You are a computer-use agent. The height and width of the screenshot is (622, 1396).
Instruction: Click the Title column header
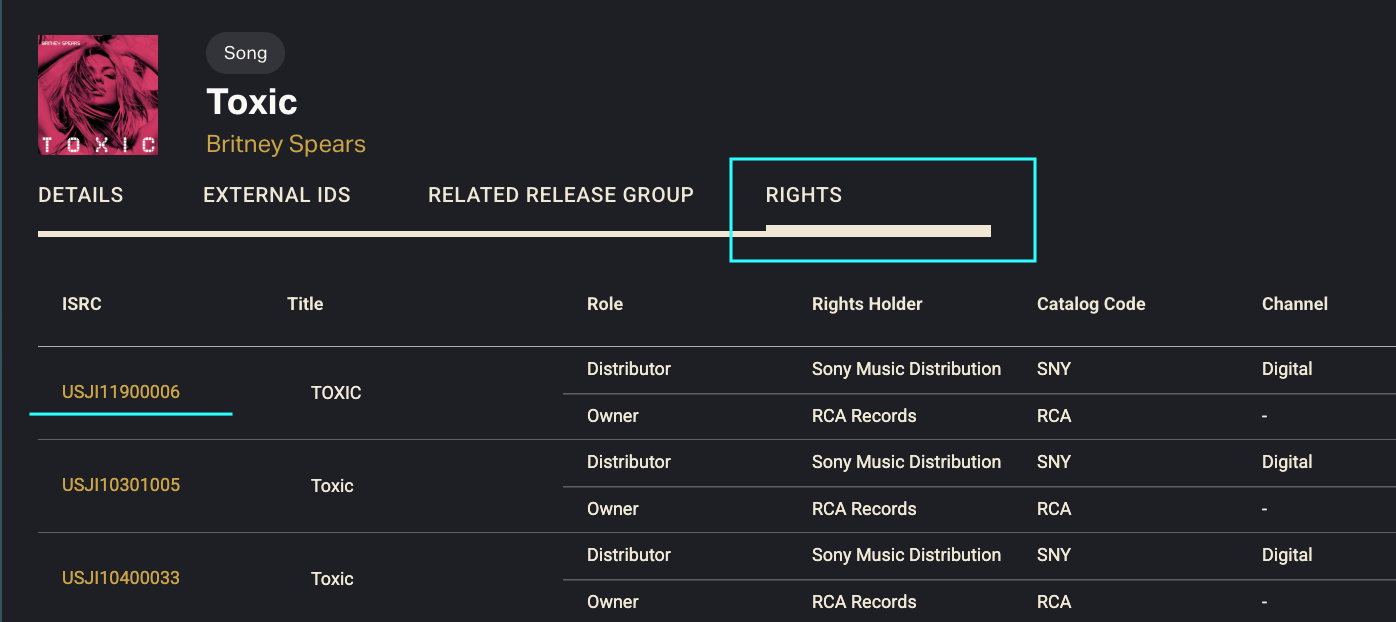tap(305, 304)
